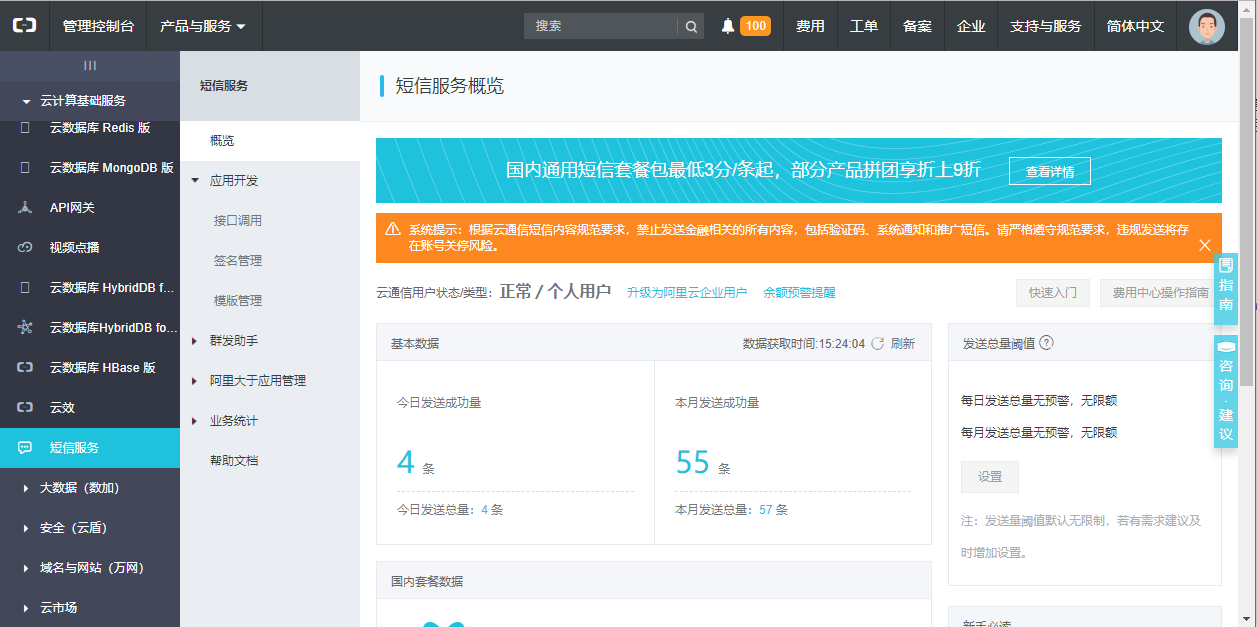The height and width of the screenshot is (627, 1257).
Task: Click help icon next to 发送总量阈值
Action: pos(1046,342)
